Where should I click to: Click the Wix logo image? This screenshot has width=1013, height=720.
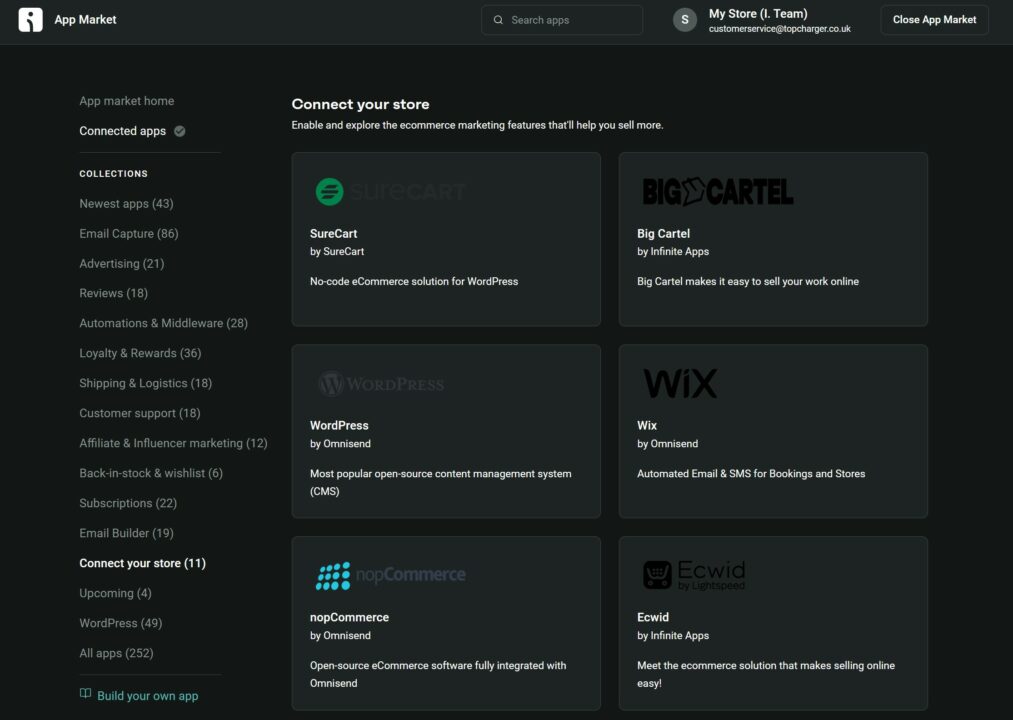tap(680, 383)
